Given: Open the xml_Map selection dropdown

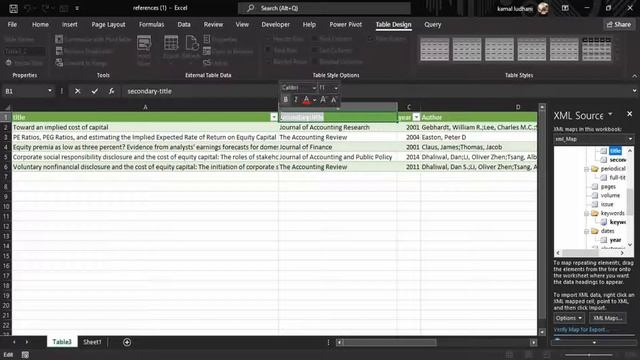Looking at the screenshot, I should tap(630, 139).
